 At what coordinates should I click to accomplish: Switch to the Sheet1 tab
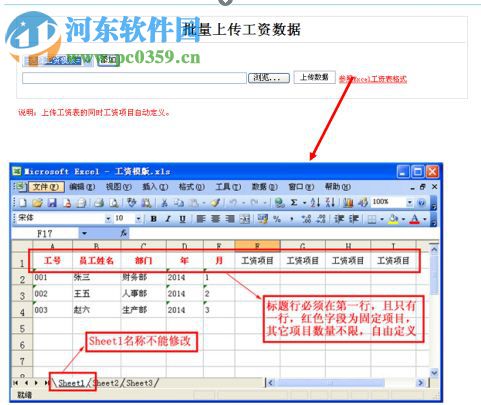click(71, 383)
